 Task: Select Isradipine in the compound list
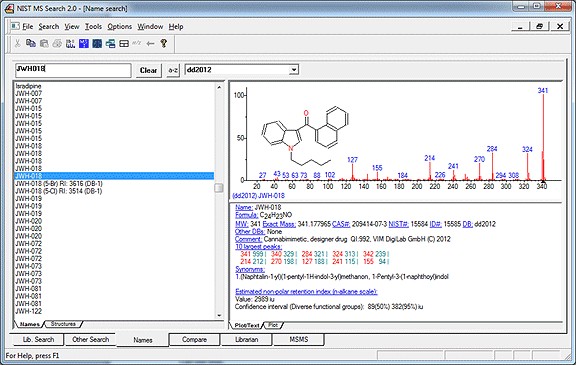coord(28,86)
